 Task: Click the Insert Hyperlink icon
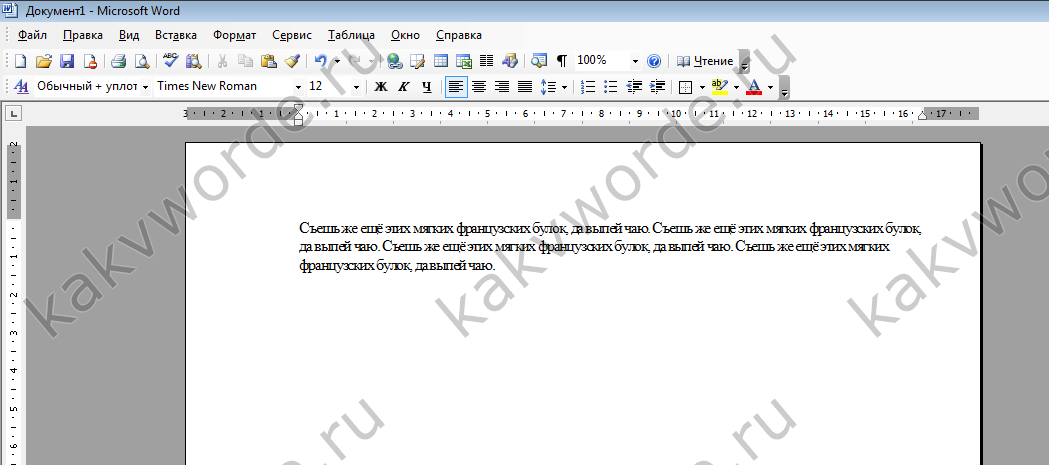(x=395, y=61)
